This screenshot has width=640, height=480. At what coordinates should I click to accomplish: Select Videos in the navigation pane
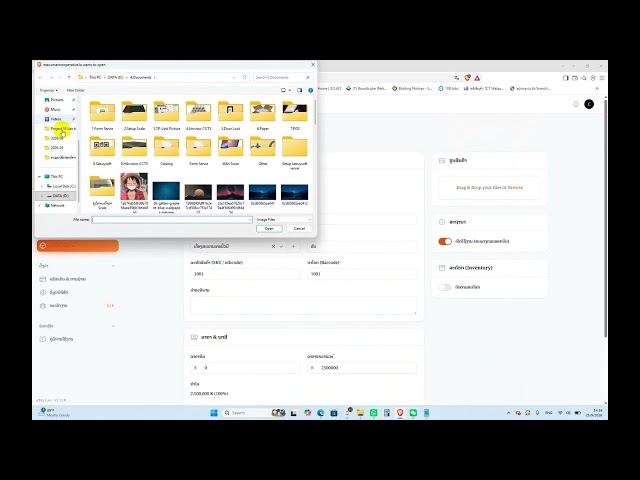(56, 119)
